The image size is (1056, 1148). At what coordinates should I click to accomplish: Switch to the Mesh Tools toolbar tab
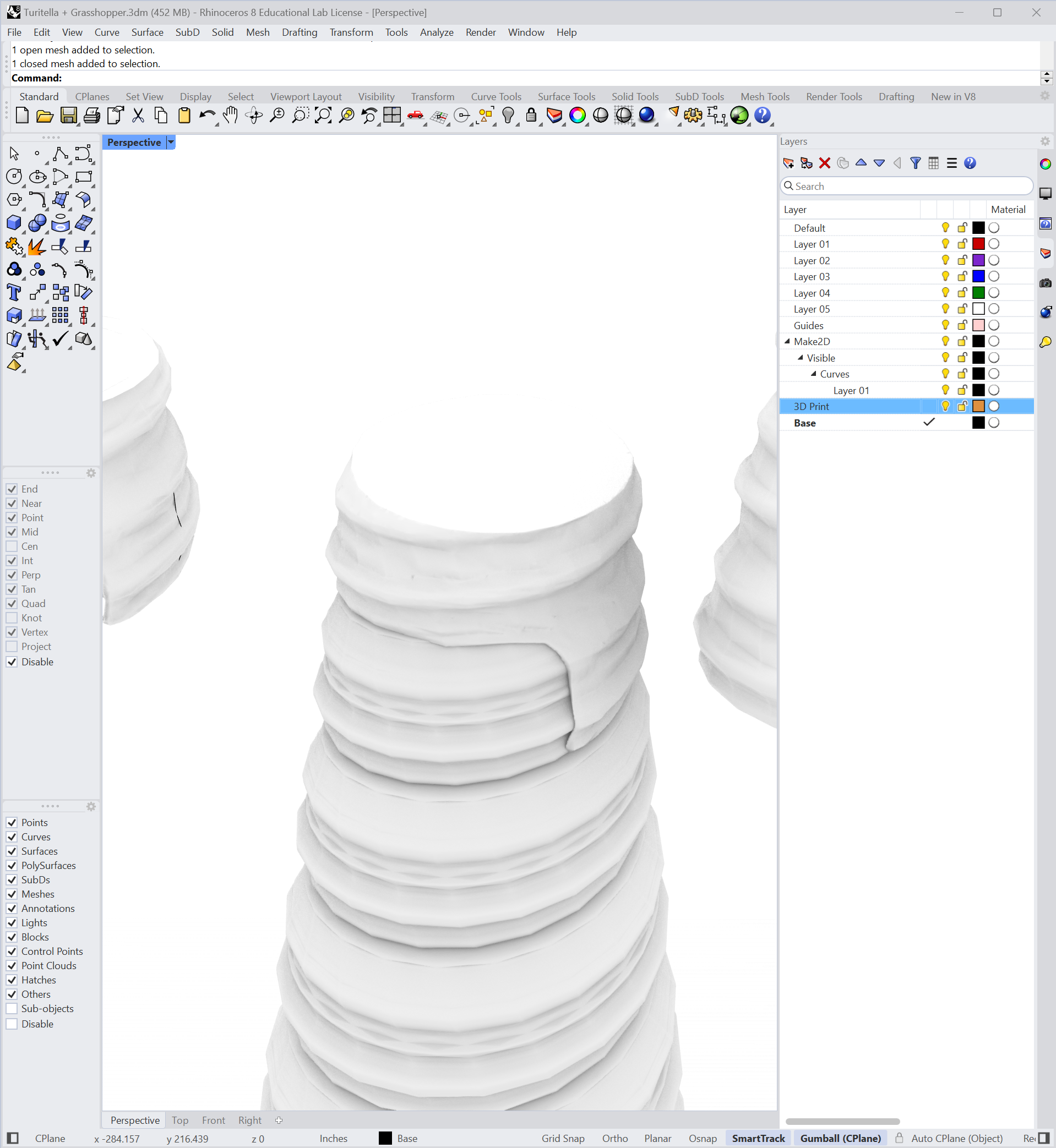(x=765, y=96)
